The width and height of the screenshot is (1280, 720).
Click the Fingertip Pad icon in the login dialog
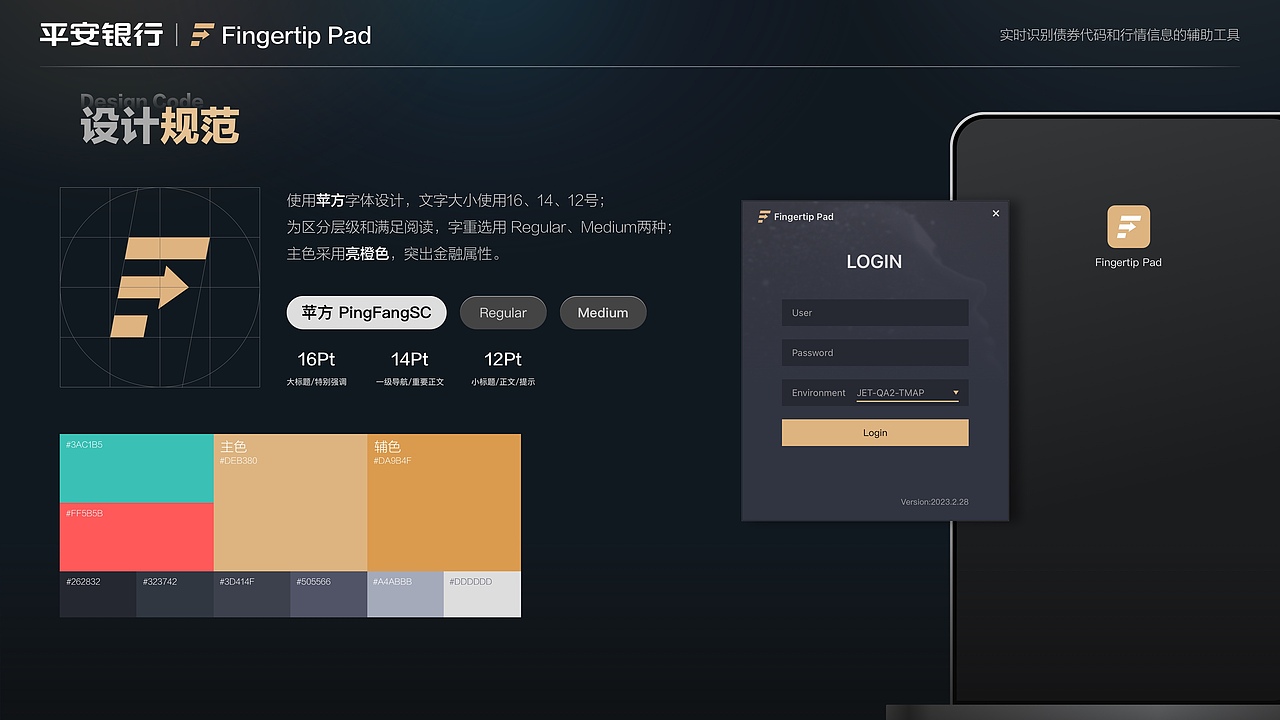coord(764,216)
